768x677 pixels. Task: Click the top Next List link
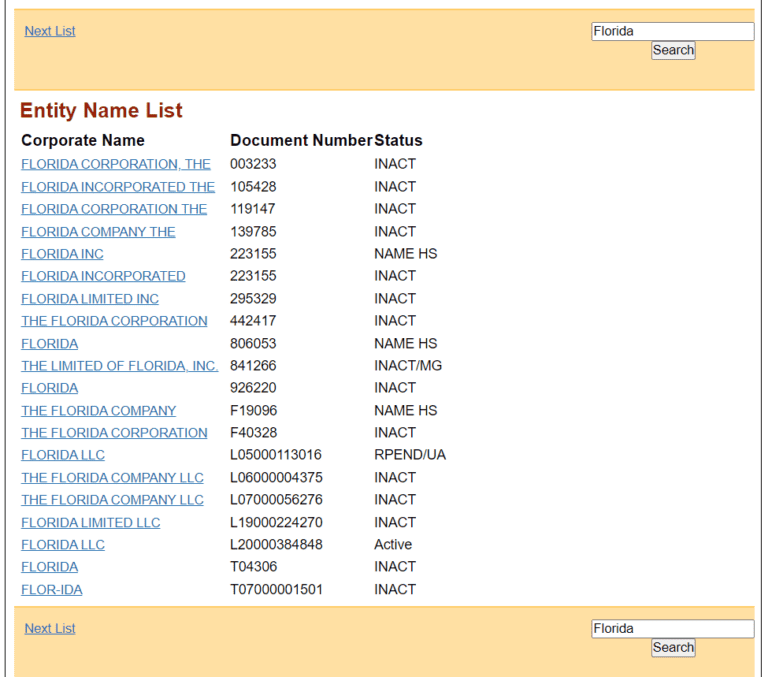(50, 31)
